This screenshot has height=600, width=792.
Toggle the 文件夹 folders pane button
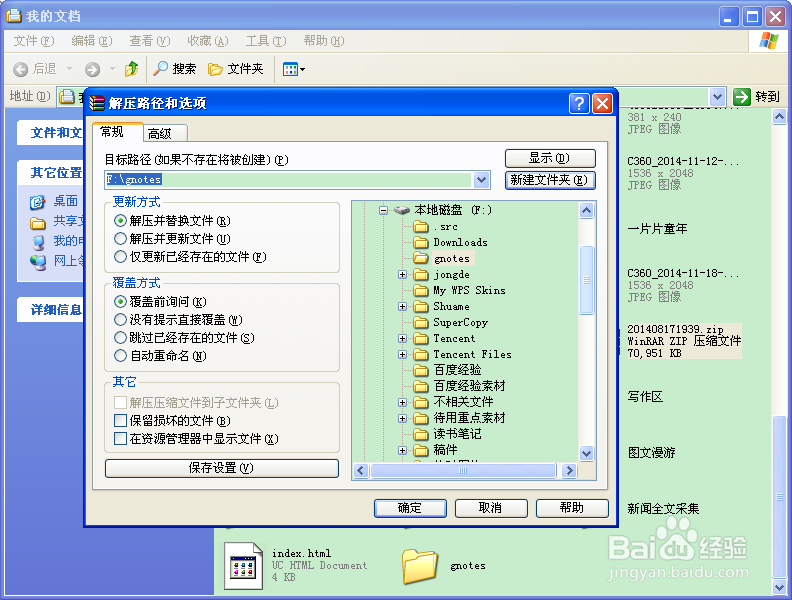pos(236,69)
